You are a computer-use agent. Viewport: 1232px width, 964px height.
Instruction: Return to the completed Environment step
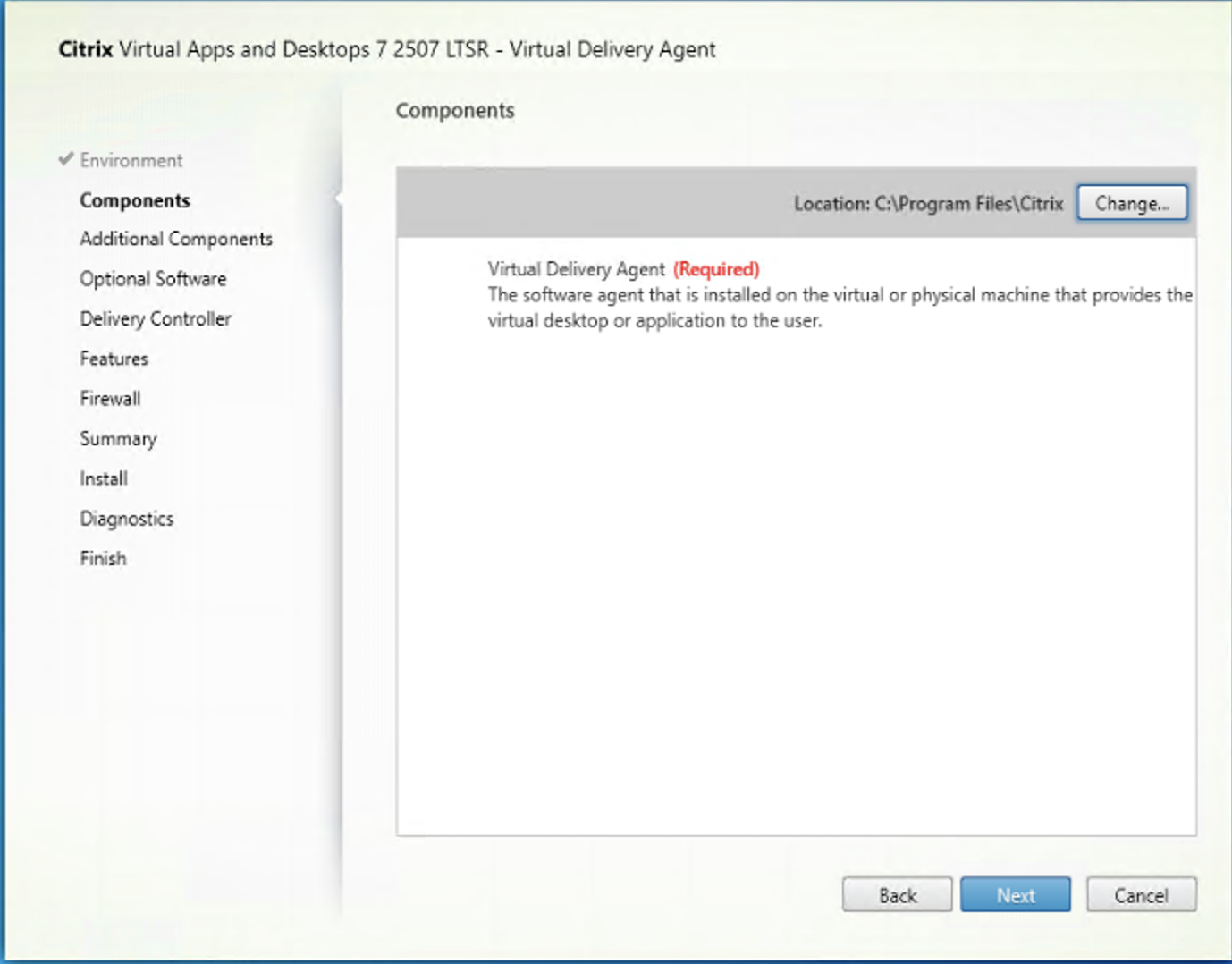[131, 159]
